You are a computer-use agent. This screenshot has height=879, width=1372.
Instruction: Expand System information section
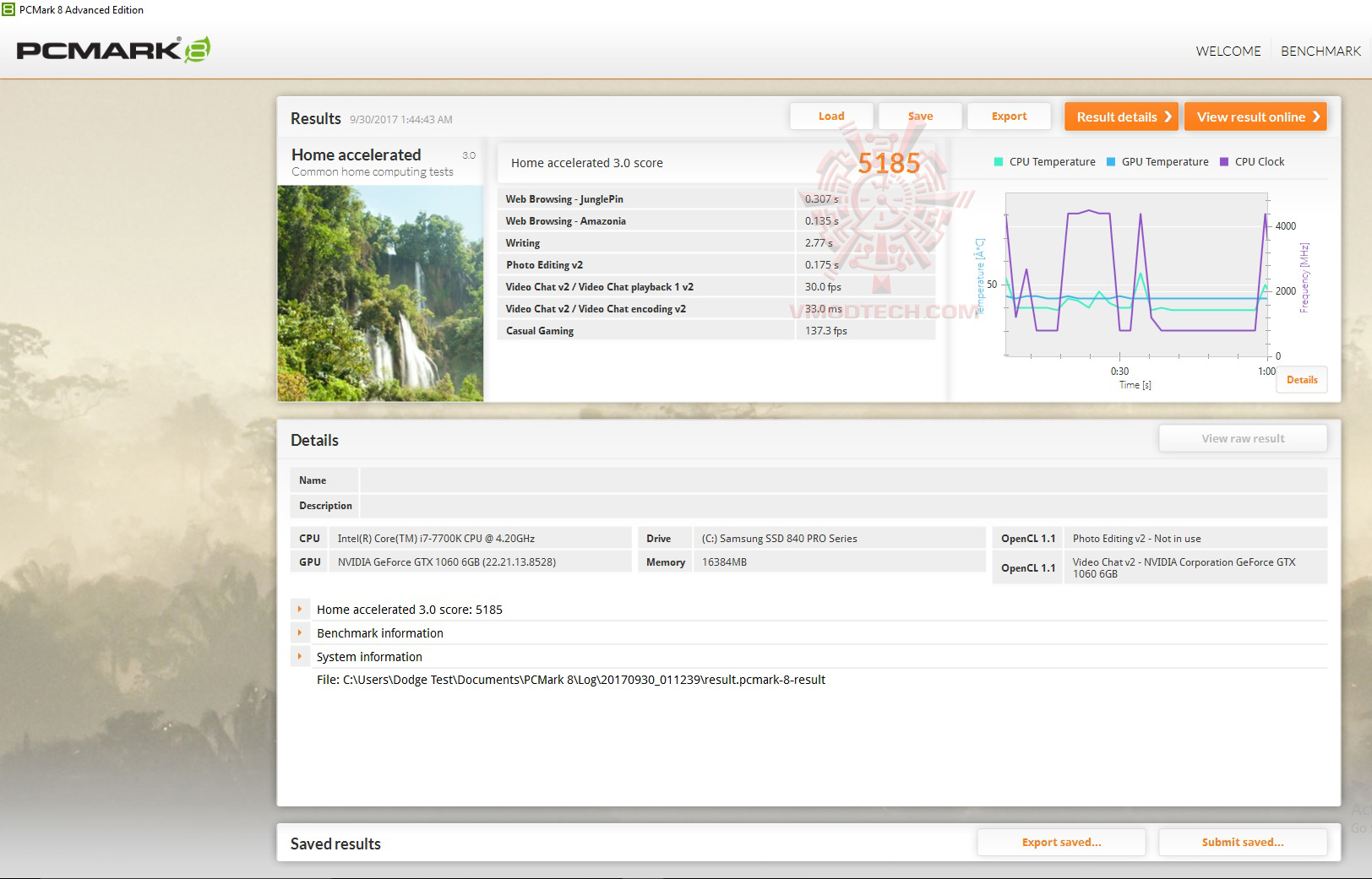tap(299, 656)
